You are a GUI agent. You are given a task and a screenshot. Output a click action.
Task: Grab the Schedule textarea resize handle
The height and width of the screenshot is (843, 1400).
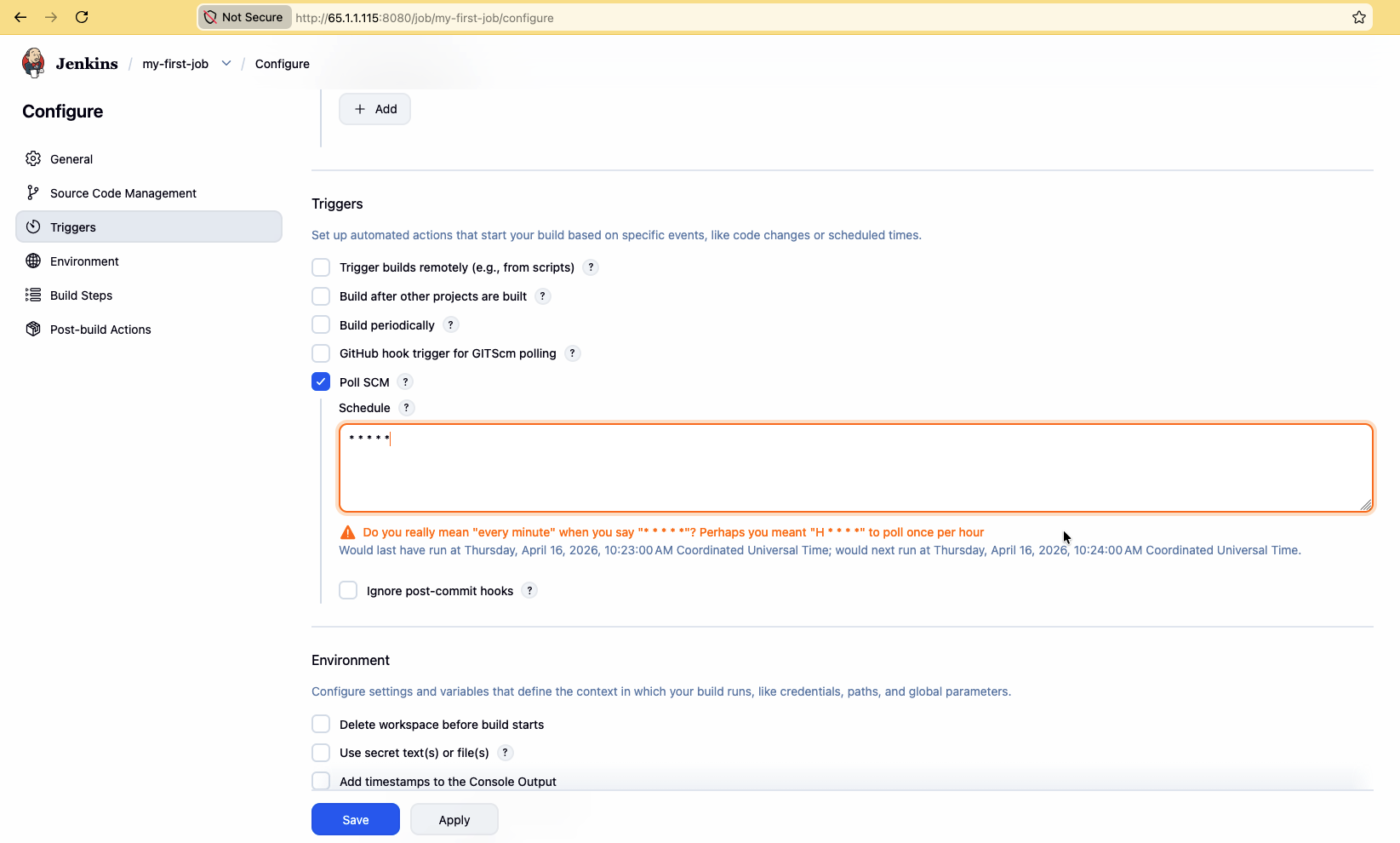point(1366,506)
